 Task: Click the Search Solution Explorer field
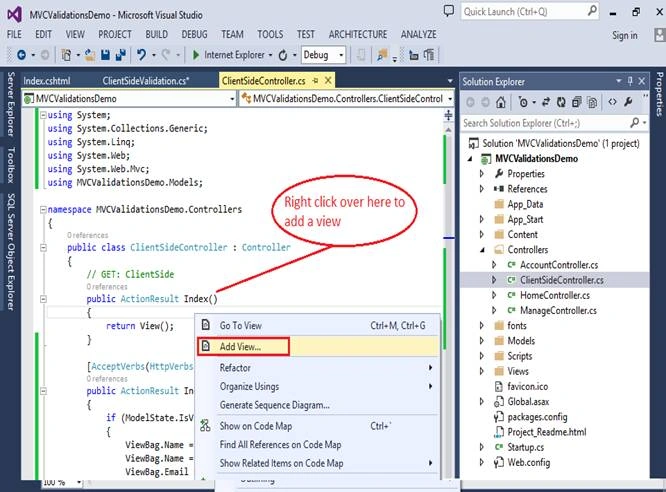click(546, 123)
